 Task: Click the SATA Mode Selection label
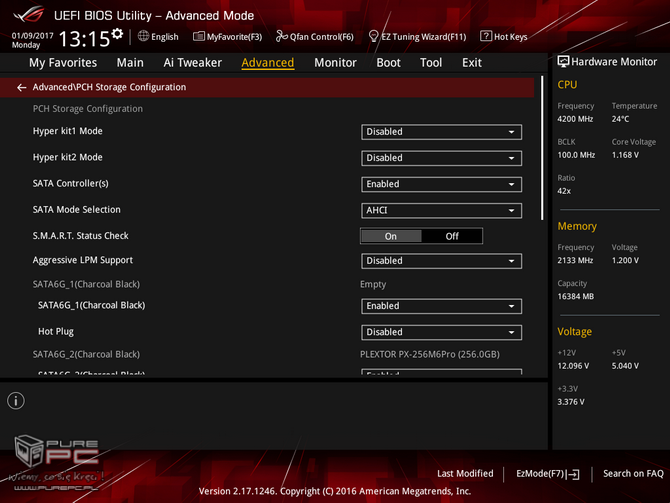click(x=76, y=210)
